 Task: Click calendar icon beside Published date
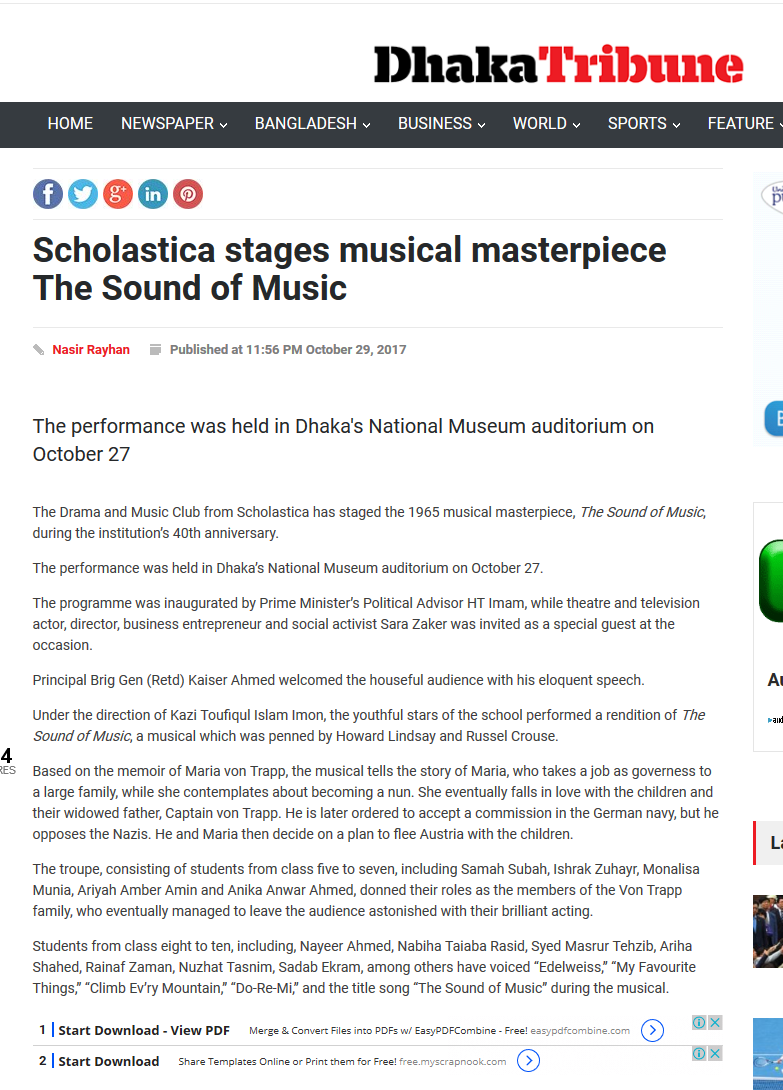click(x=156, y=350)
